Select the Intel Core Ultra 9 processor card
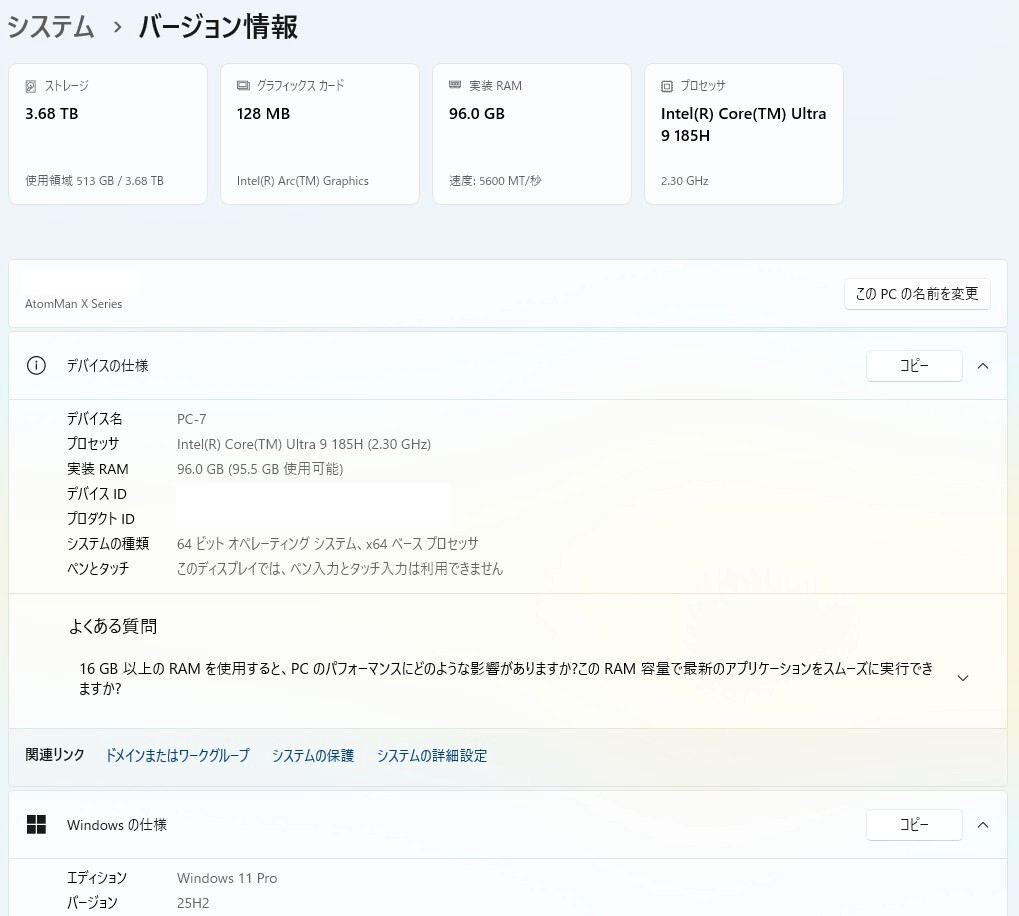Viewport: 1019px width, 916px height. click(x=743, y=134)
